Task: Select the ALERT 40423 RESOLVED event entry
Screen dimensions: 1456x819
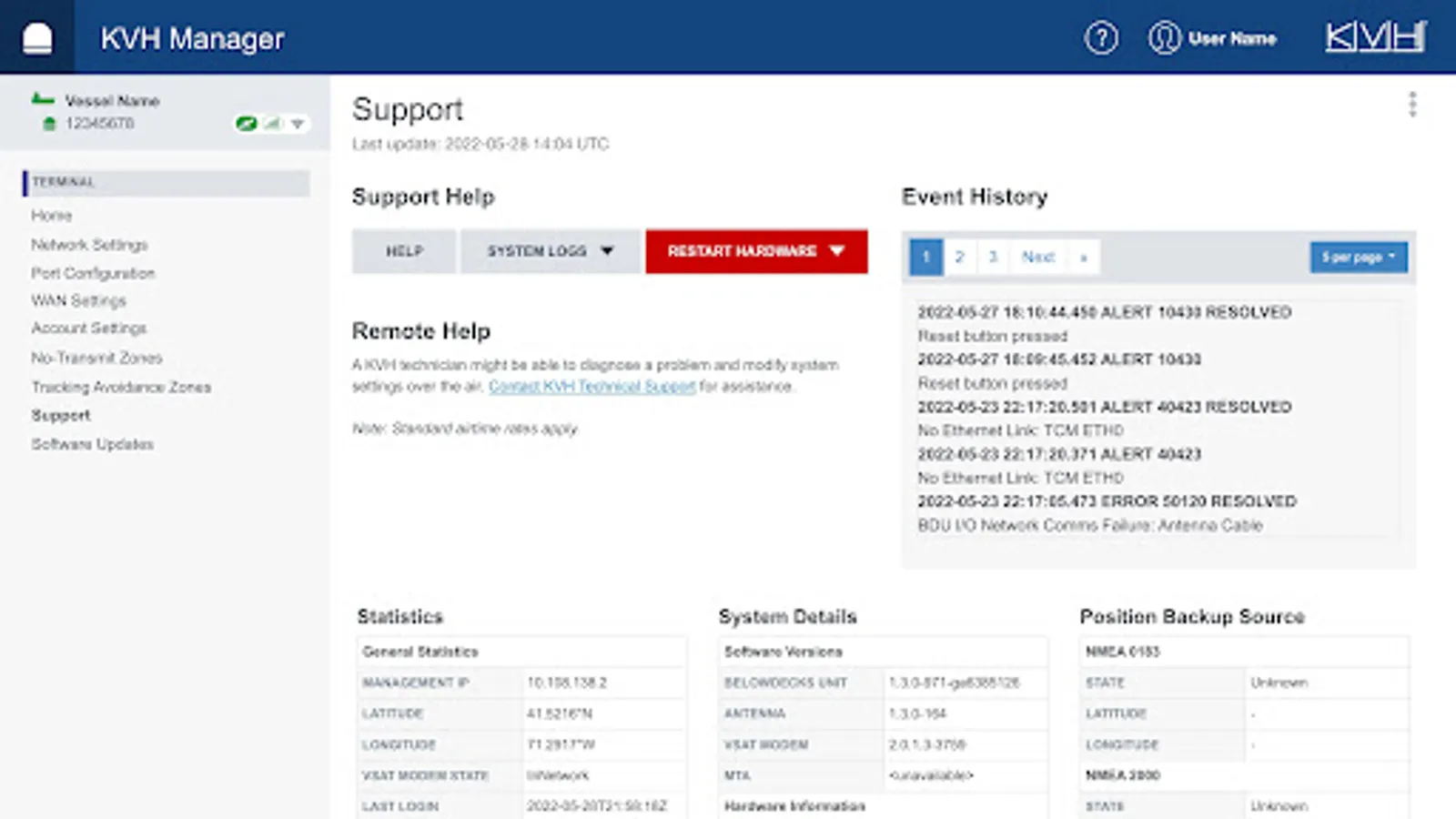Action: pos(1105,407)
